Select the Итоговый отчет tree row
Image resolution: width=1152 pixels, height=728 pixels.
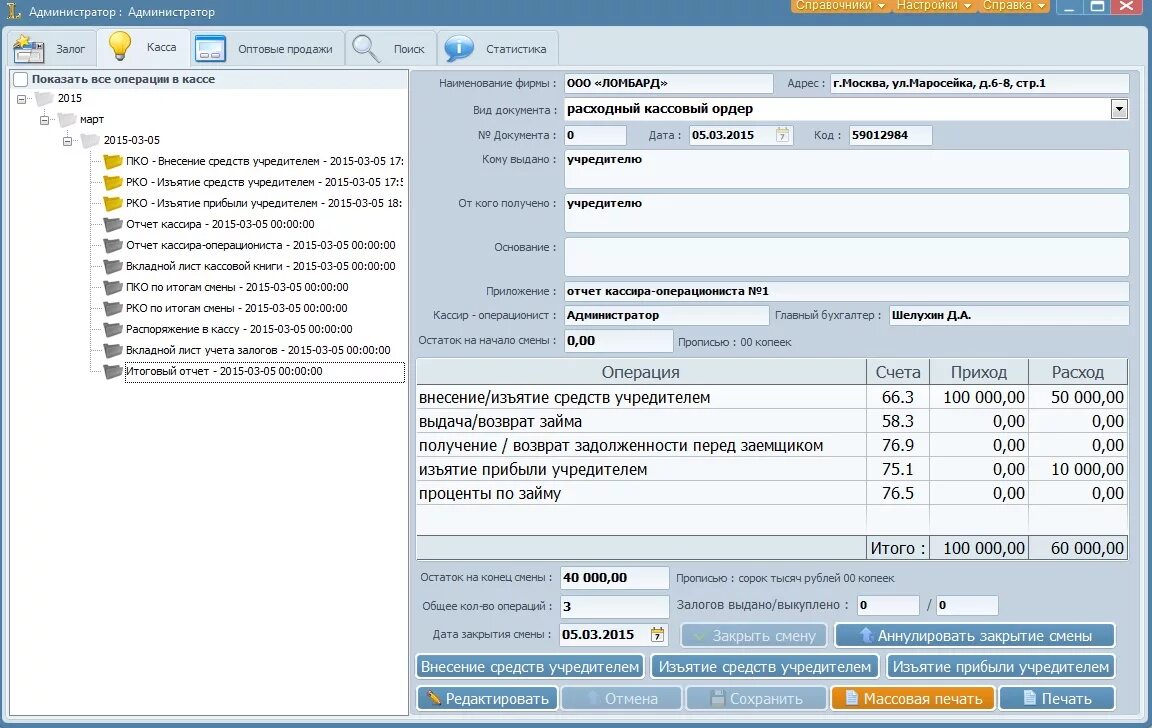(264, 372)
